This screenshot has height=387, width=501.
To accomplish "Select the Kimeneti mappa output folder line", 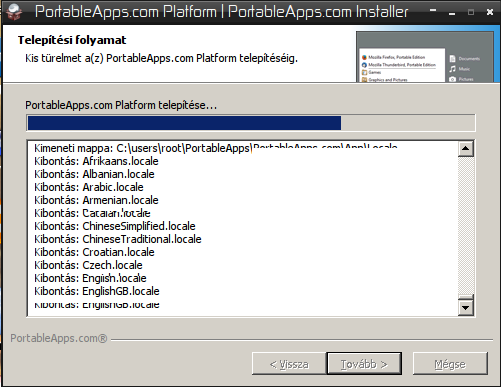I will (216, 148).
